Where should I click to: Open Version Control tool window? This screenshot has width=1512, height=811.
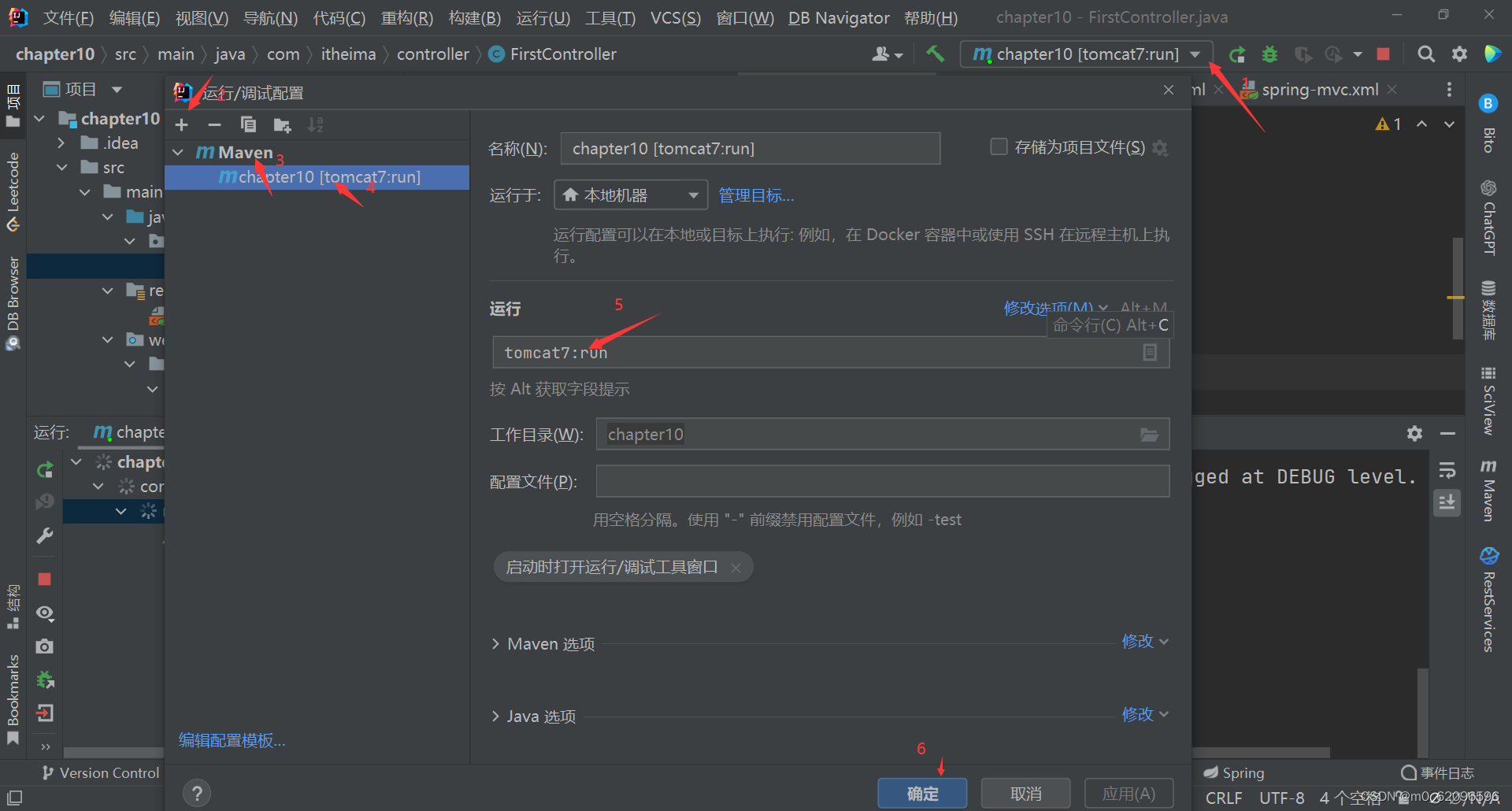[100, 773]
